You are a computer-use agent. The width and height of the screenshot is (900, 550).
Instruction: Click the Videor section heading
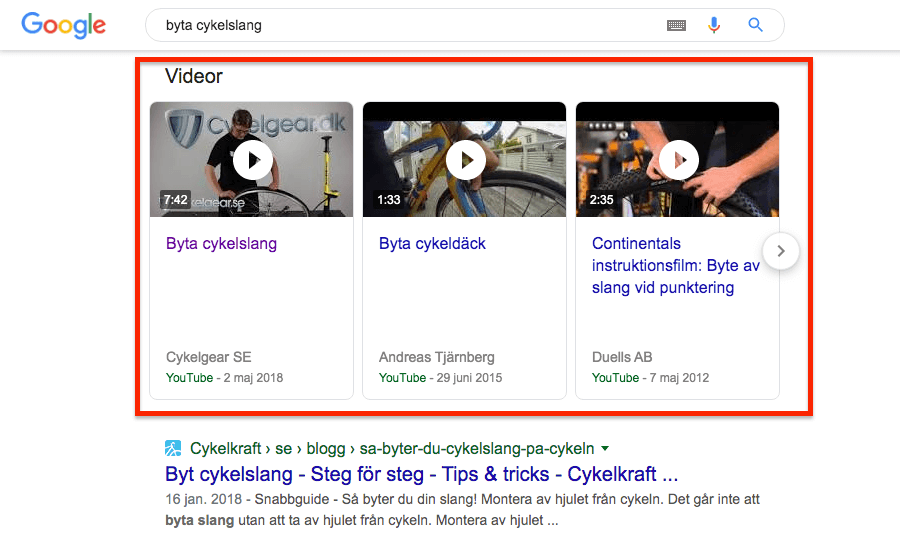pos(193,76)
